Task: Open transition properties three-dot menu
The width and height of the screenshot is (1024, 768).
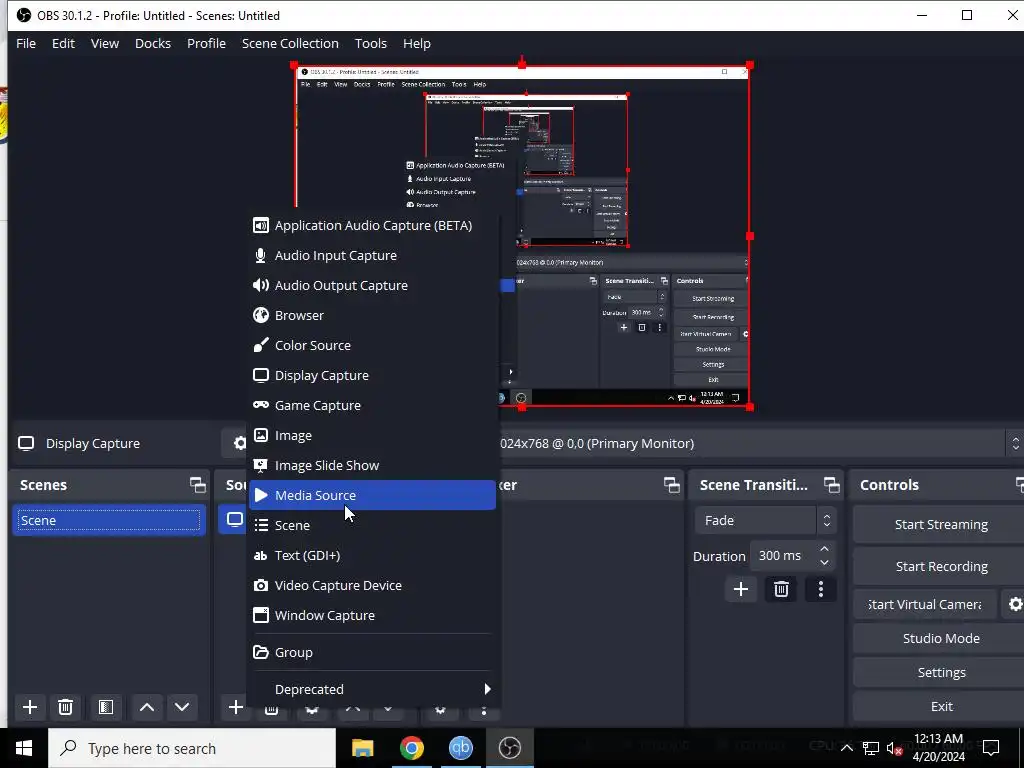Action: click(x=821, y=590)
